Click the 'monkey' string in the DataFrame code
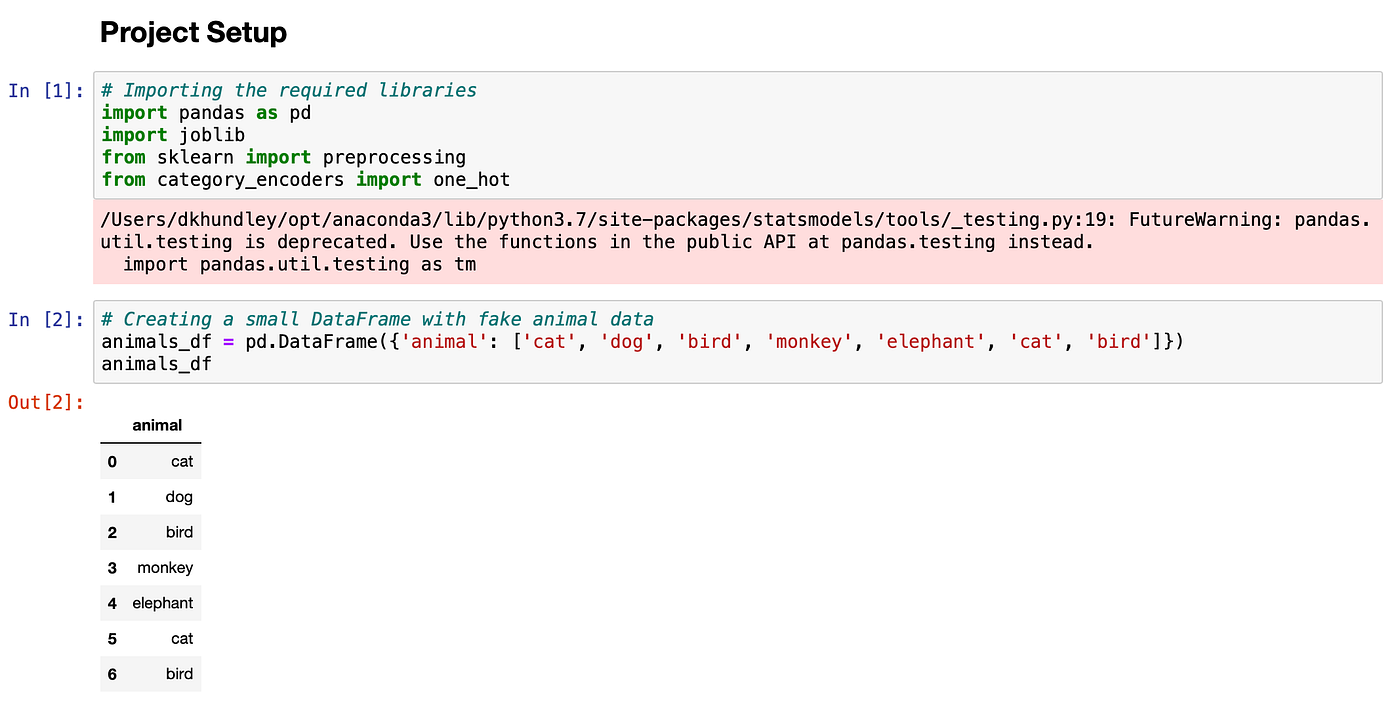 pyautogui.click(x=811, y=341)
